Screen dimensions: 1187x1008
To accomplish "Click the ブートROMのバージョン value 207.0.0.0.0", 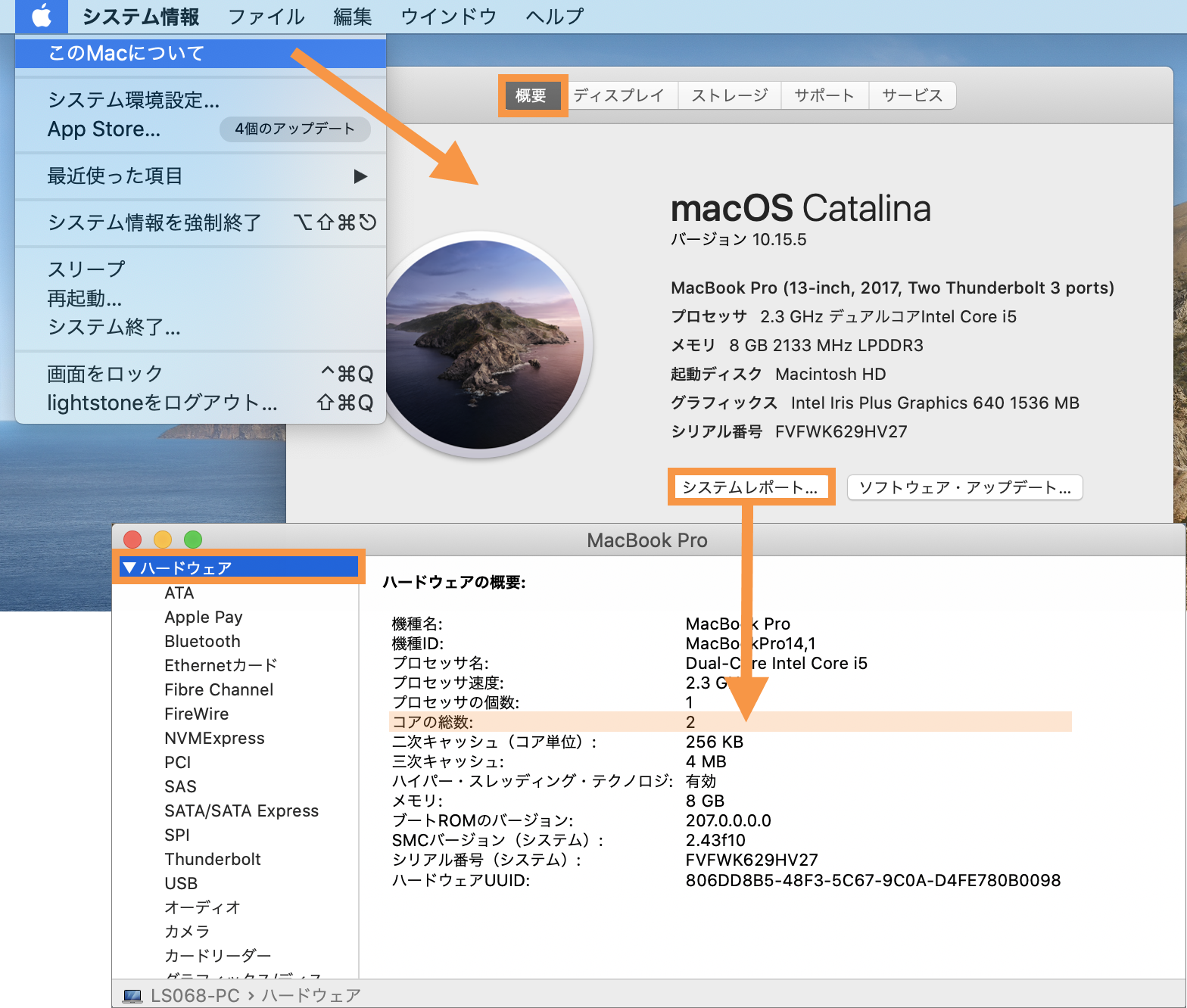I will point(728,821).
